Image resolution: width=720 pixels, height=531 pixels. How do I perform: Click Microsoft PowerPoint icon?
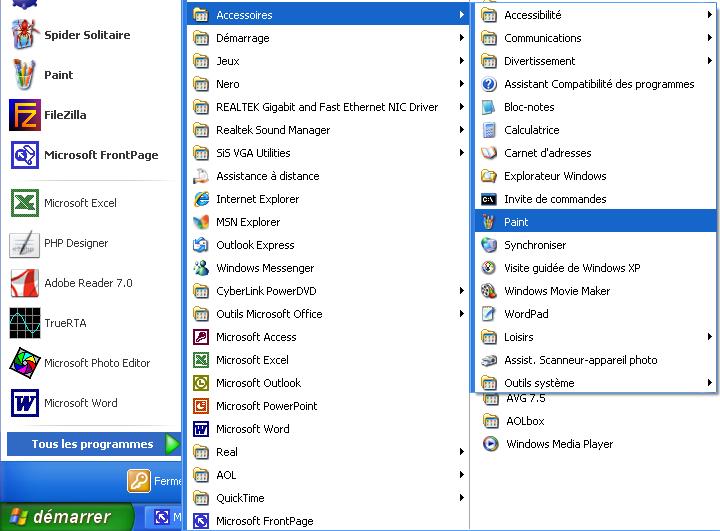(x=201, y=406)
